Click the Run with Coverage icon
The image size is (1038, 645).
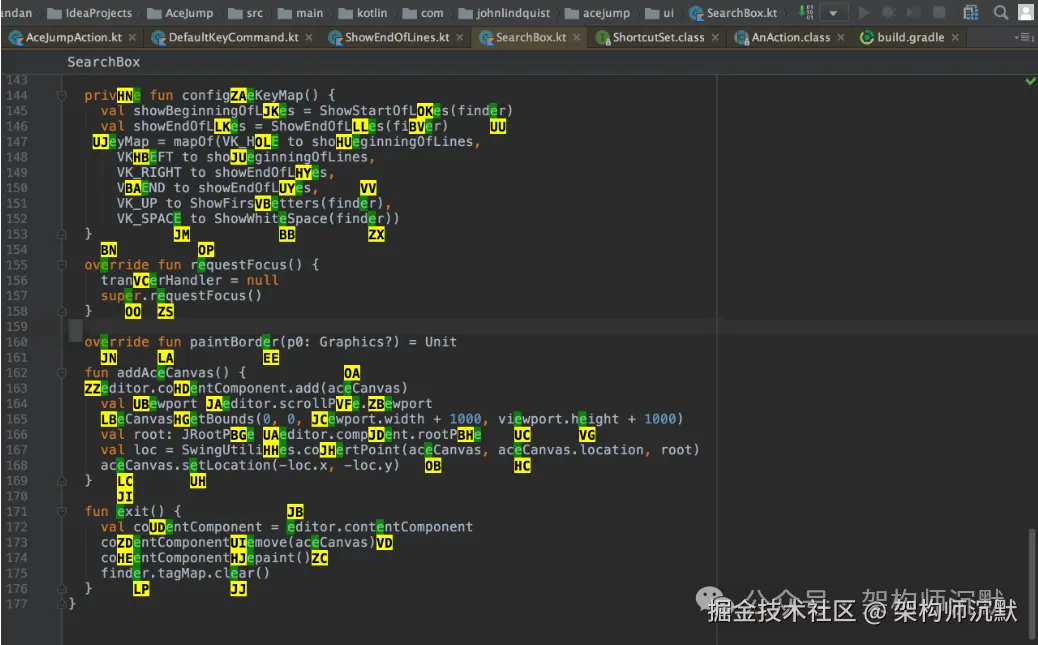(914, 13)
